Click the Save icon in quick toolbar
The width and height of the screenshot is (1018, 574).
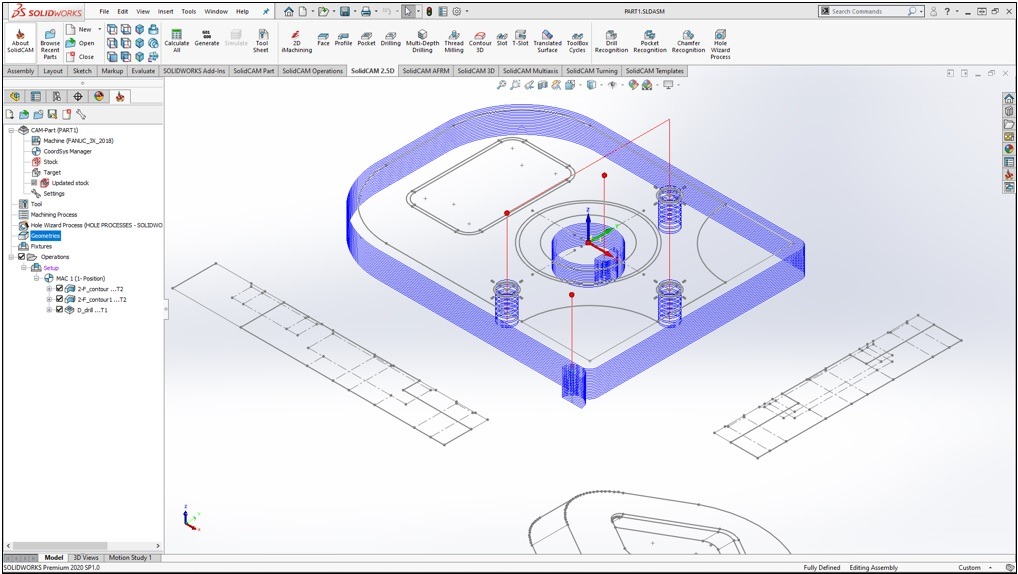pyautogui.click(x=345, y=11)
